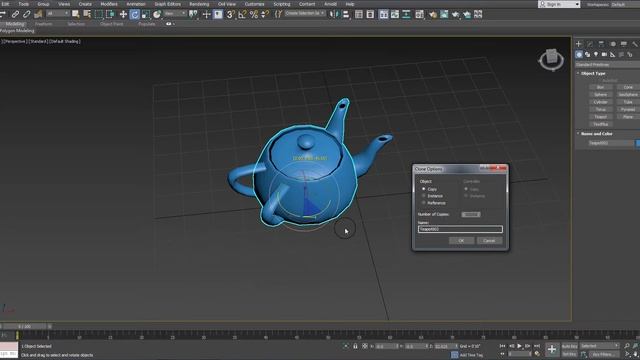Click the Cylinder primitive button
This screenshot has width=640, height=360.
click(x=600, y=102)
